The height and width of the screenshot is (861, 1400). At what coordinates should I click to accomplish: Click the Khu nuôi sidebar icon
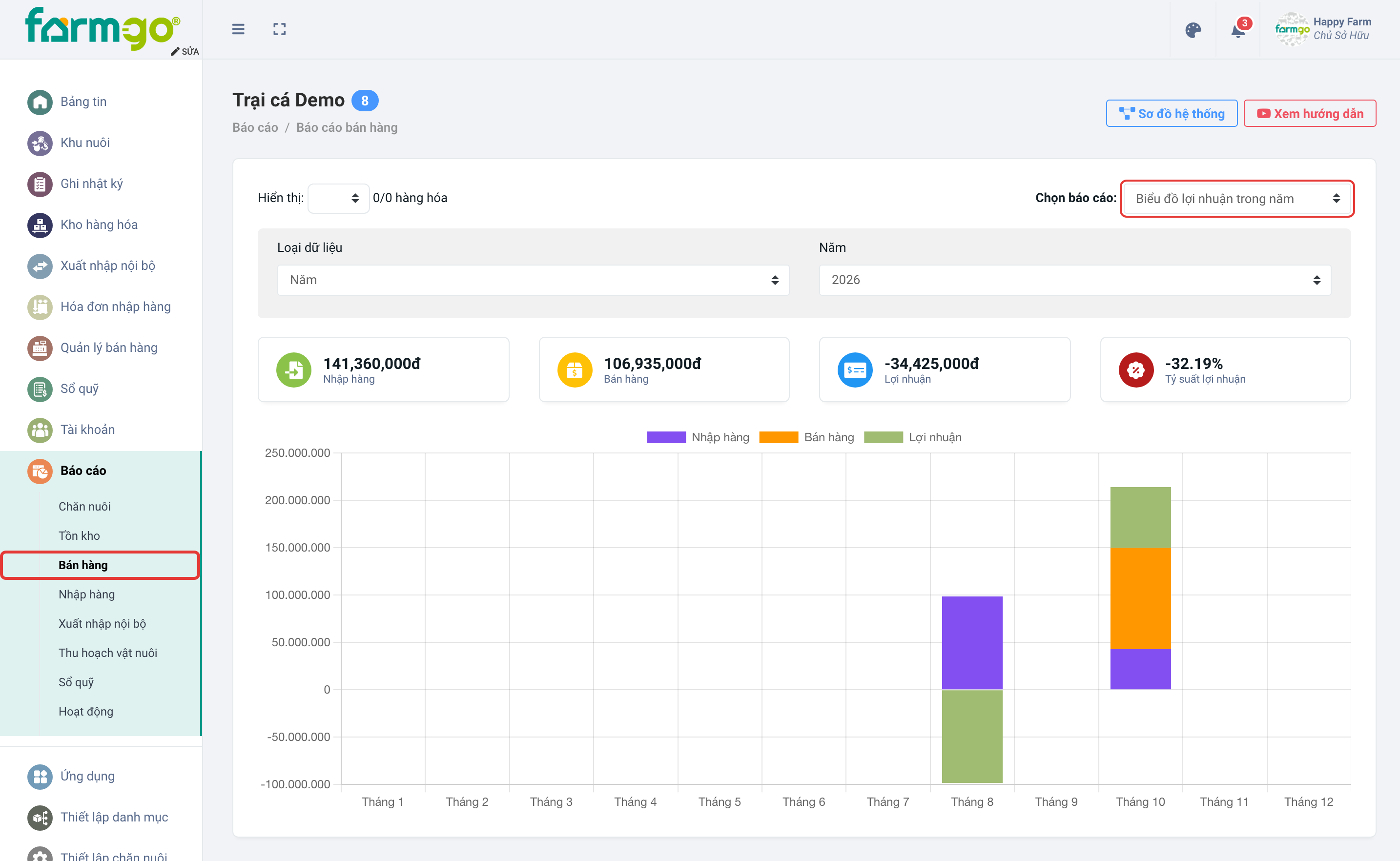point(40,143)
